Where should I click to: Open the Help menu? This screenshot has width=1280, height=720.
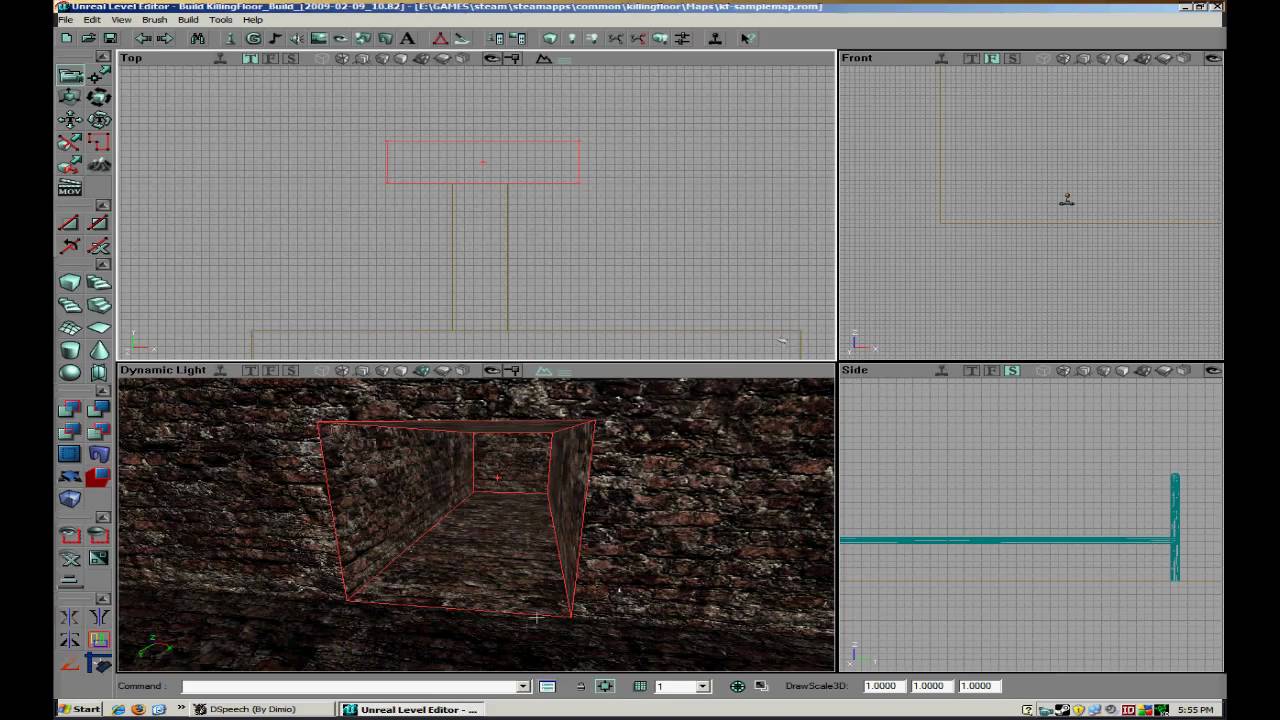pyautogui.click(x=253, y=20)
